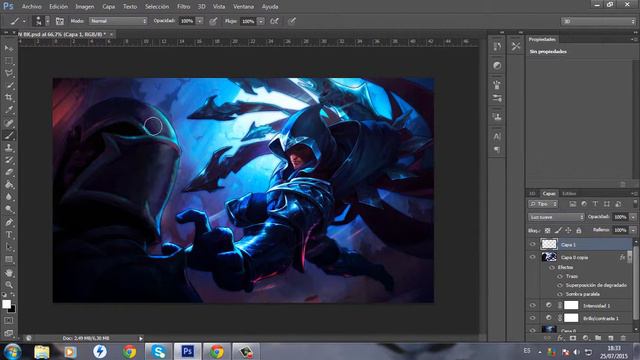Viewport: 640px width, 360px height.
Task: Select the Pen tool
Action: [x=9, y=222]
